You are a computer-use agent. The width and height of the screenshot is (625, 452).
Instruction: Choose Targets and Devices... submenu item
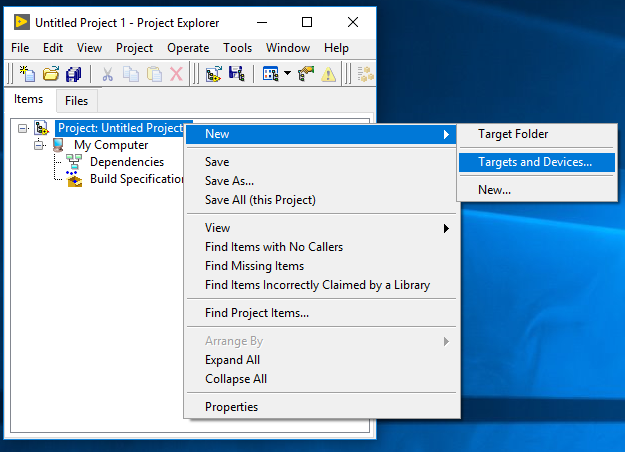[537, 162]
